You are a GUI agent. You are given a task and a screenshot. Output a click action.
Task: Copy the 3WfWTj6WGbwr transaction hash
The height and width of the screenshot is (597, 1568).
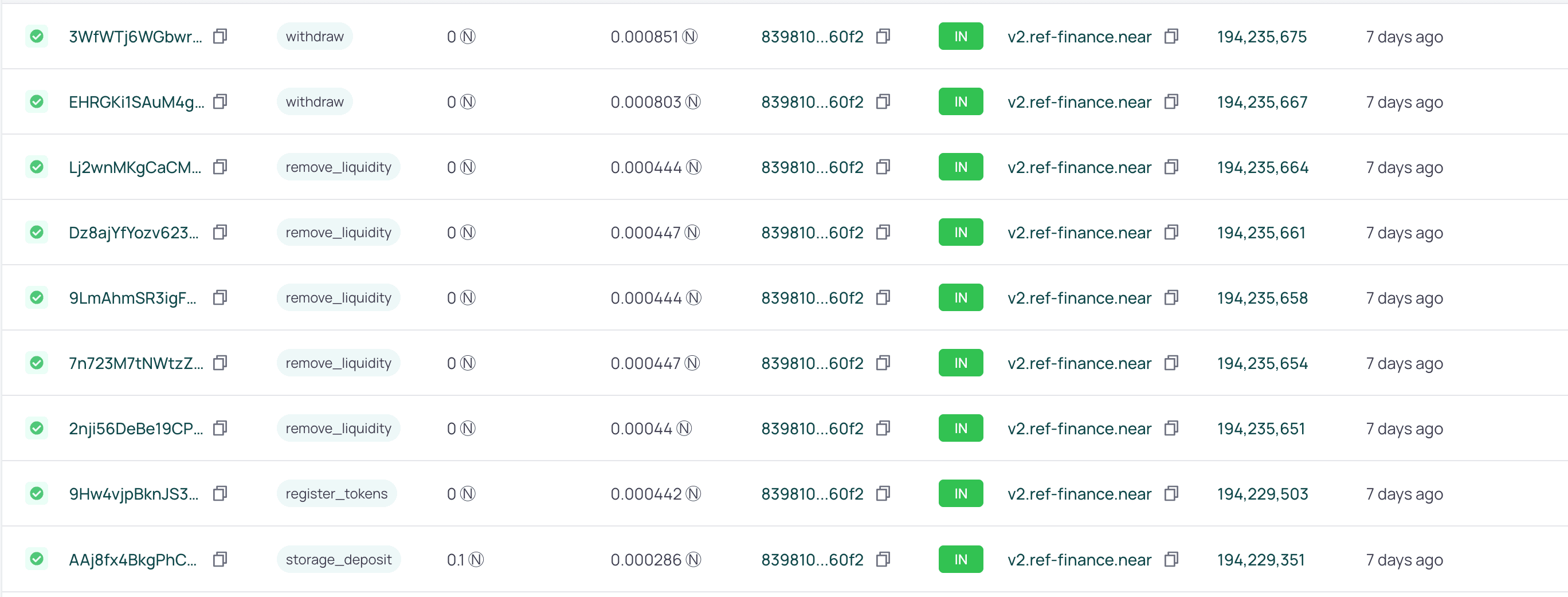219,36
